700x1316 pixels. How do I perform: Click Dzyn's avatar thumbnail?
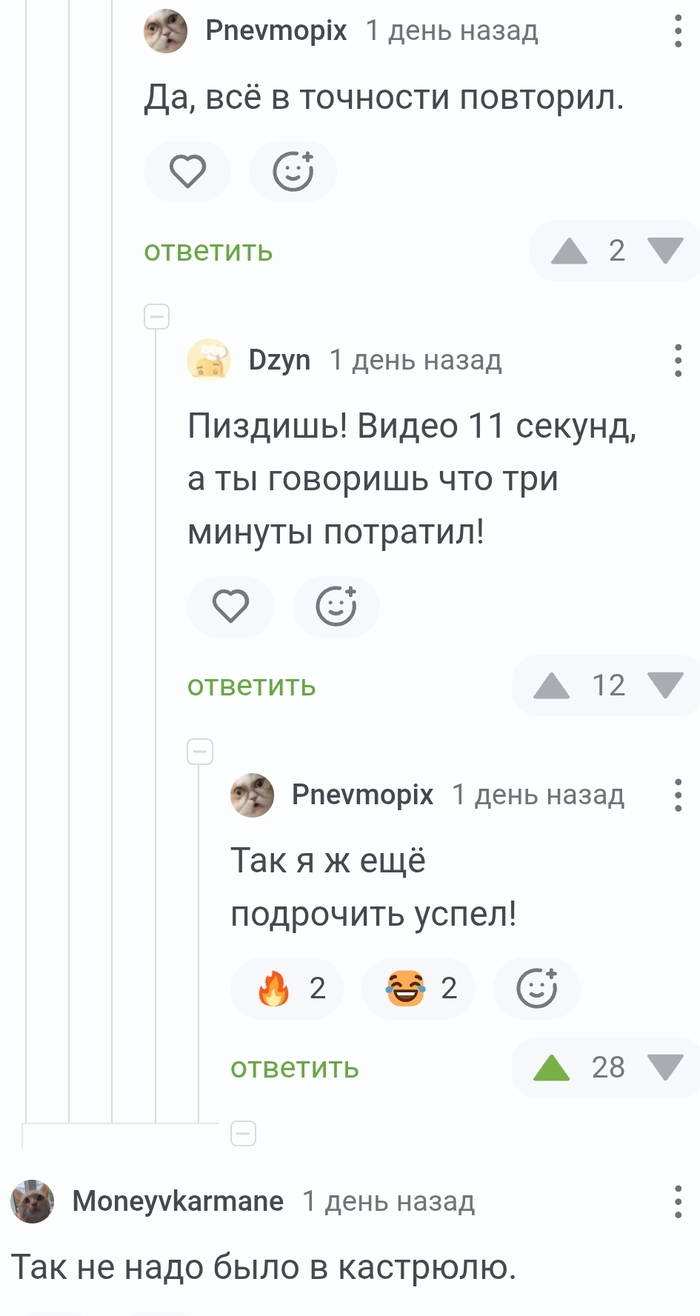pos(209,360)
